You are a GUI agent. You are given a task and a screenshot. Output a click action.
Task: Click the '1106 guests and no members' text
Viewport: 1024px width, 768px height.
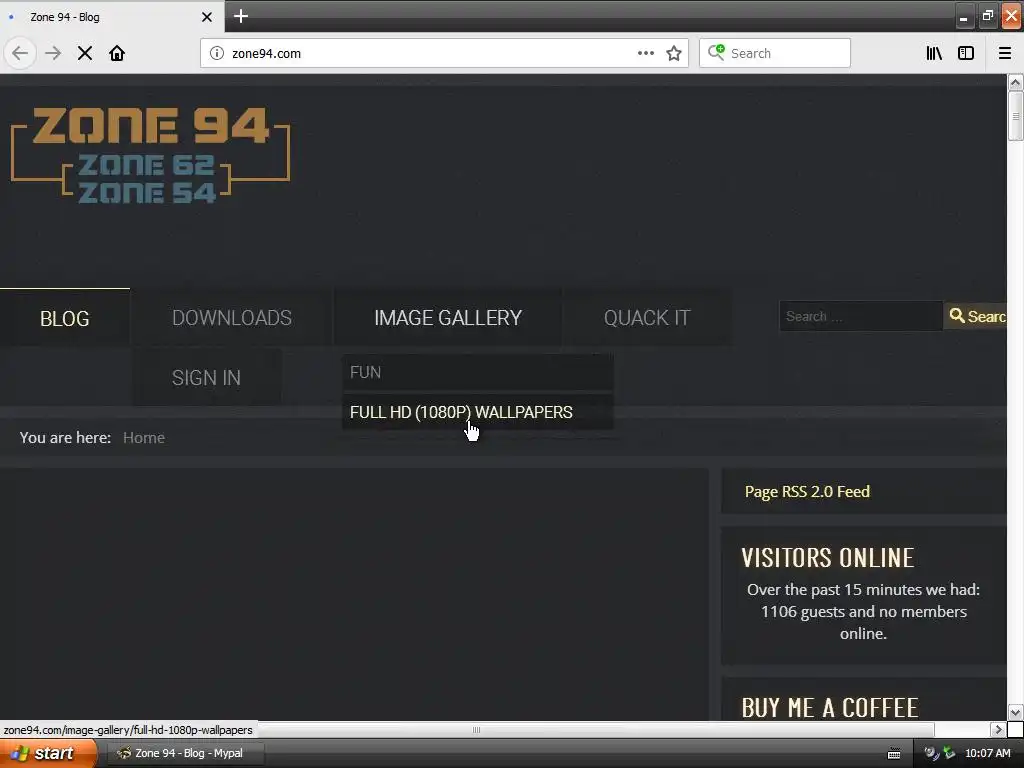(863, 611)
